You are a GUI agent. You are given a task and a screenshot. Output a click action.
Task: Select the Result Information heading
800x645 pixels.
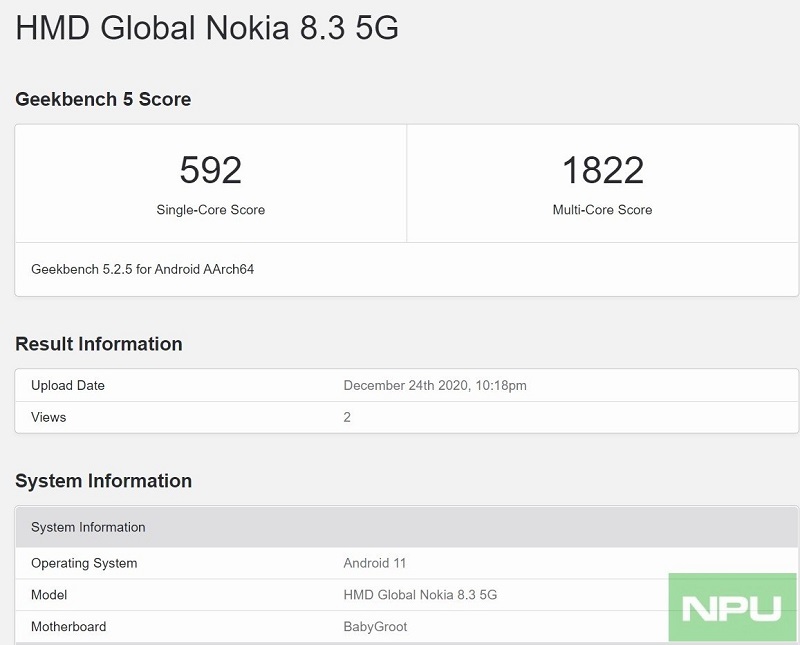pos(99,344)
